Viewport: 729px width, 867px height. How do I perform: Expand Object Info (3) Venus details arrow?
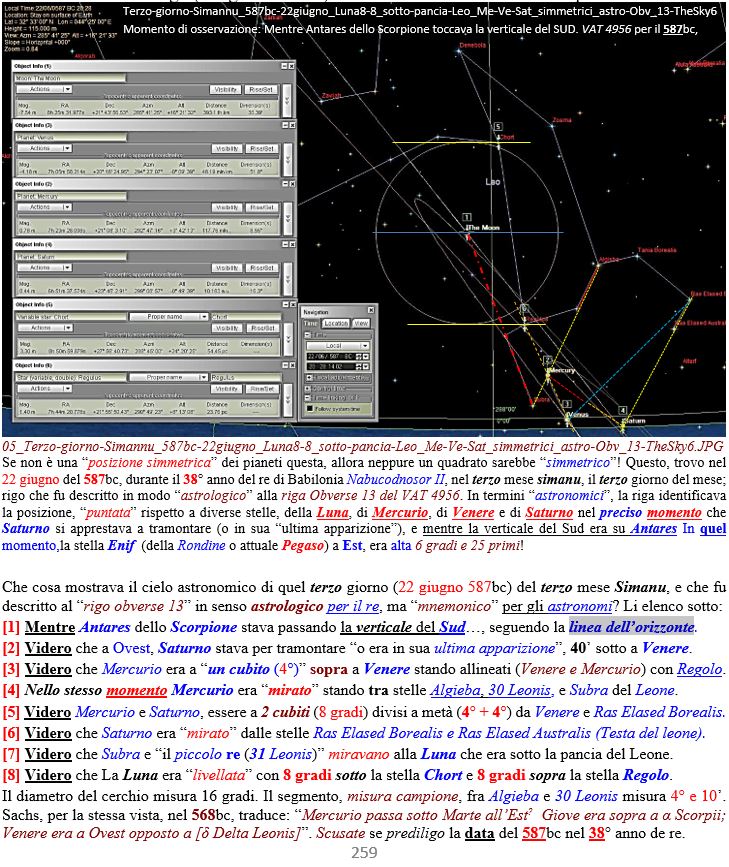pos(288,160)
